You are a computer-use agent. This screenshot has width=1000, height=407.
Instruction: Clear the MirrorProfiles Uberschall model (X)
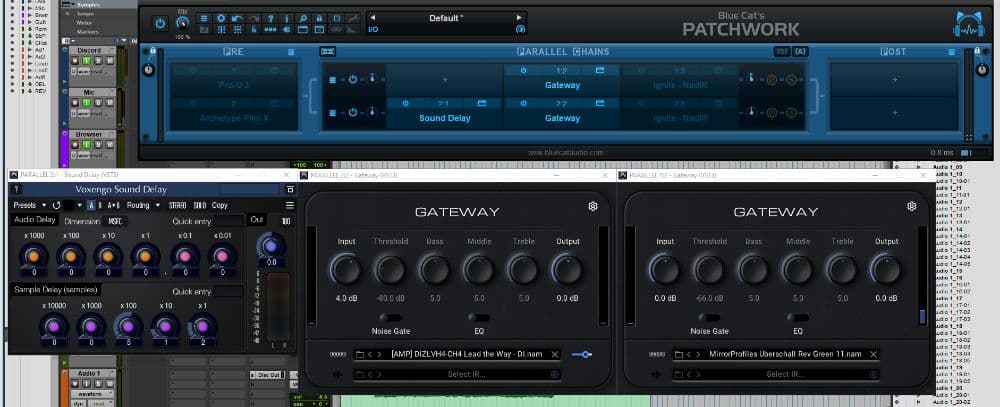pos(874,355)
